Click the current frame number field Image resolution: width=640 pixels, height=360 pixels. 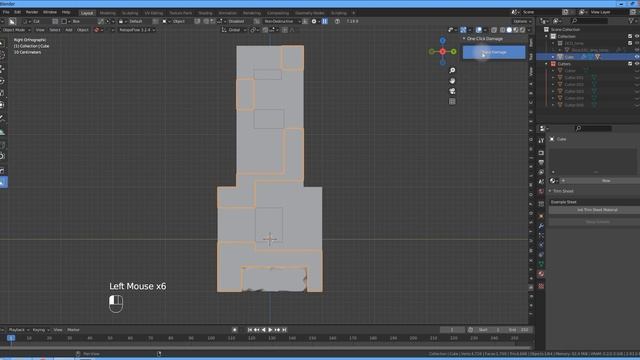452,330
